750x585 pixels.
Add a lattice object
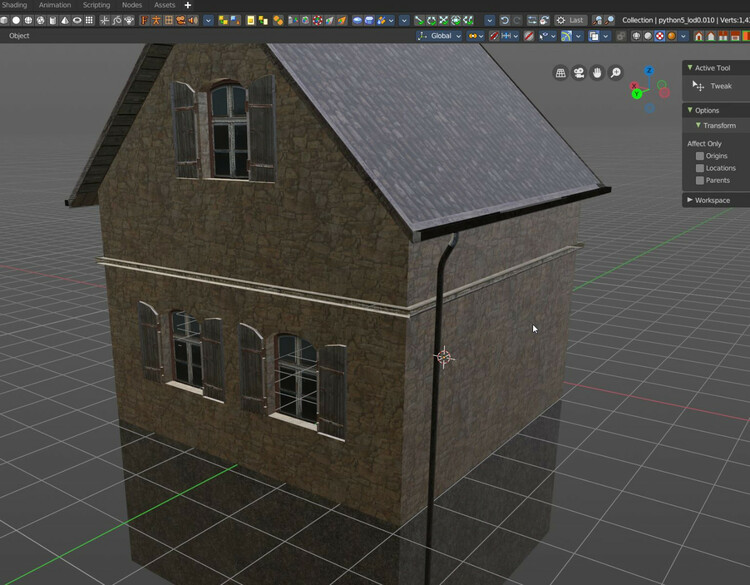pos(168,21)
